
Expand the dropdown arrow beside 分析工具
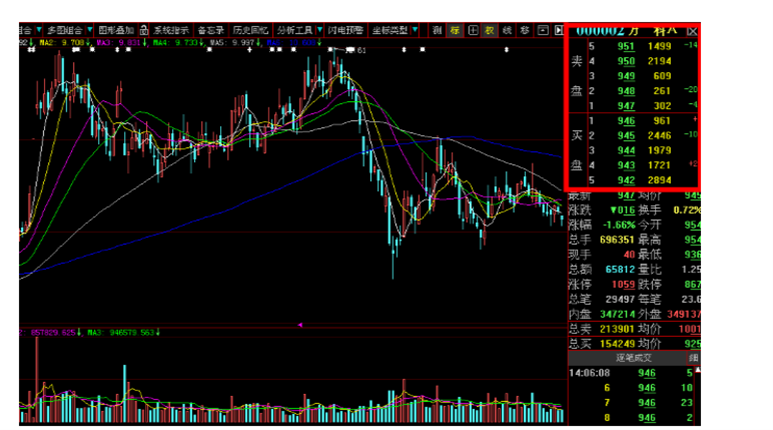[319, 30]
